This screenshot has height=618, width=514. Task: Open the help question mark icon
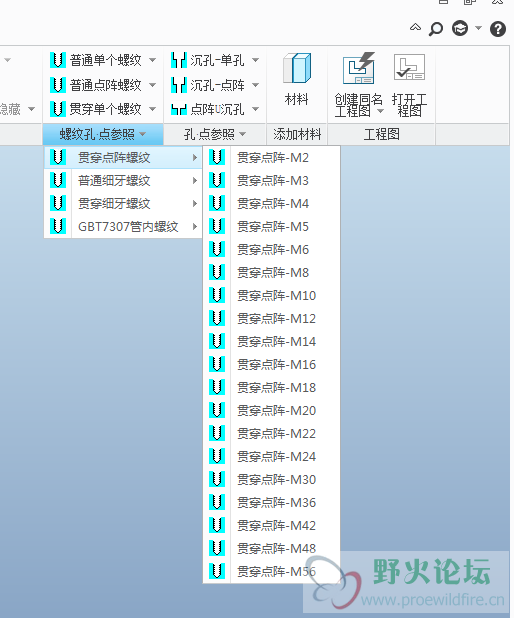coord(498,29)
